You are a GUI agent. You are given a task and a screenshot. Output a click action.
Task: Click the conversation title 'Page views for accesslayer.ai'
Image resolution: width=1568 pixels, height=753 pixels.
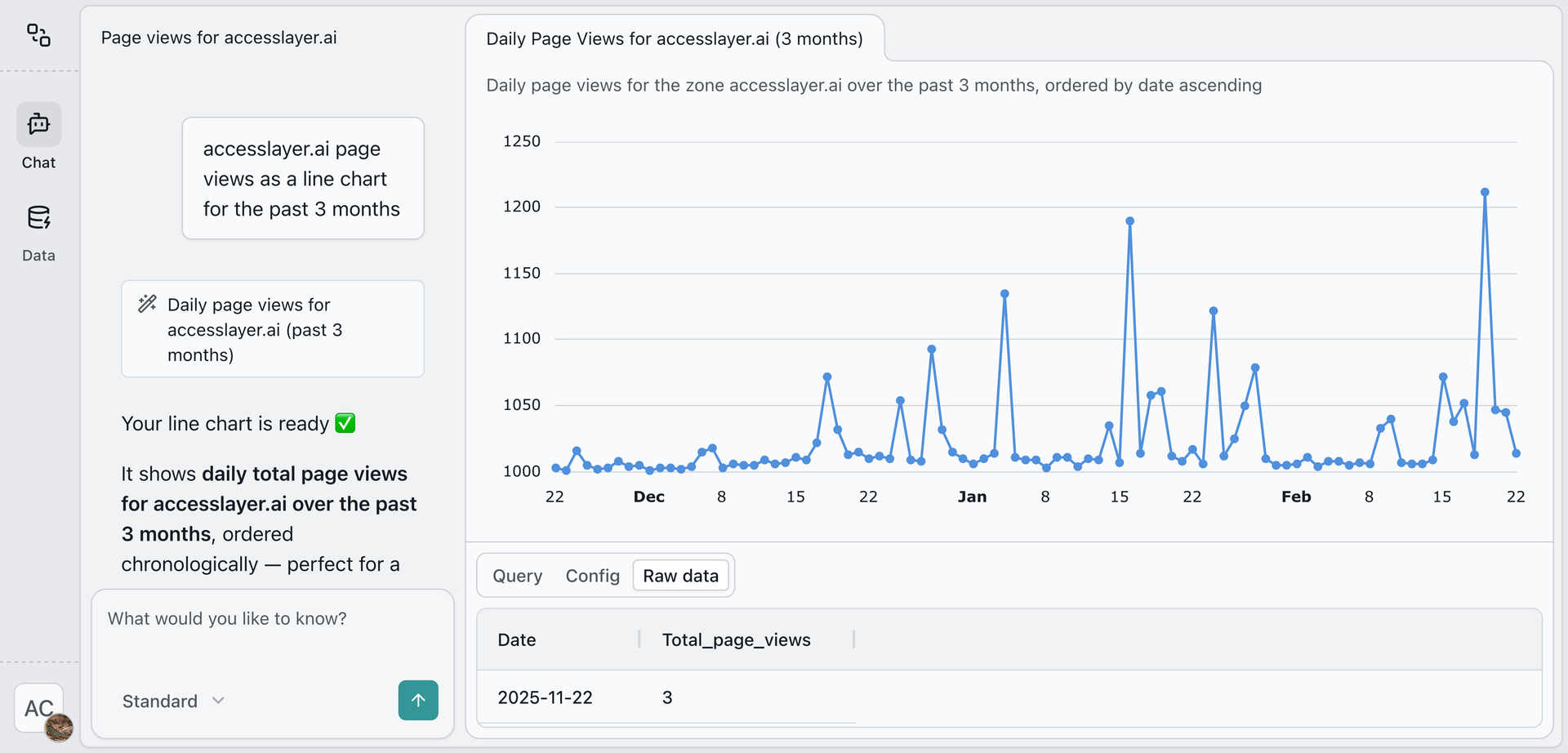[x=219, y=38]
